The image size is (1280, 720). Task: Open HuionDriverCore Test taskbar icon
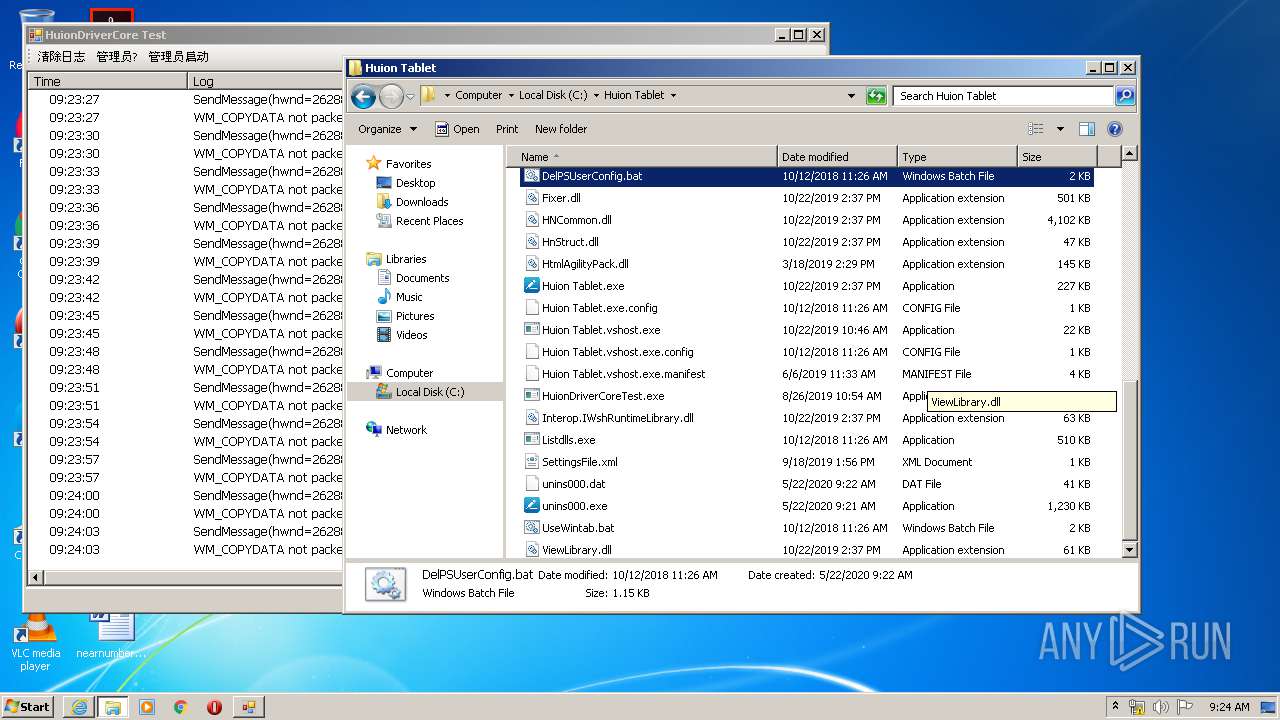[248, 706]
